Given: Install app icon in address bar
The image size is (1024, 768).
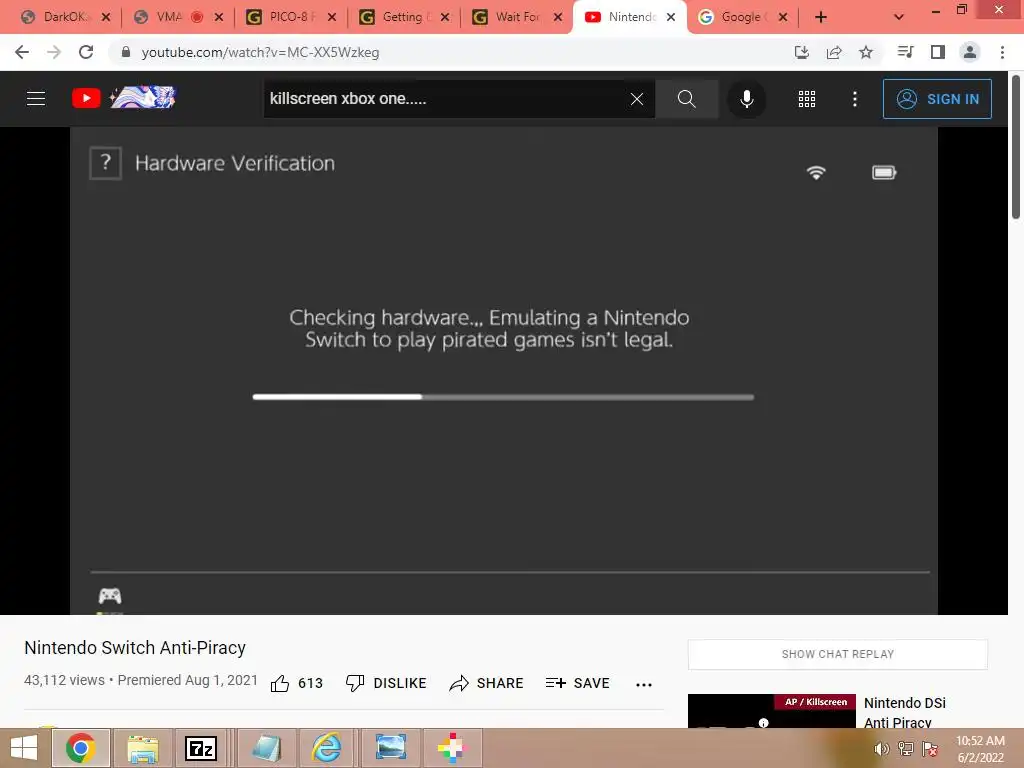Looking at the screenshot, I should tap(801, 52).
